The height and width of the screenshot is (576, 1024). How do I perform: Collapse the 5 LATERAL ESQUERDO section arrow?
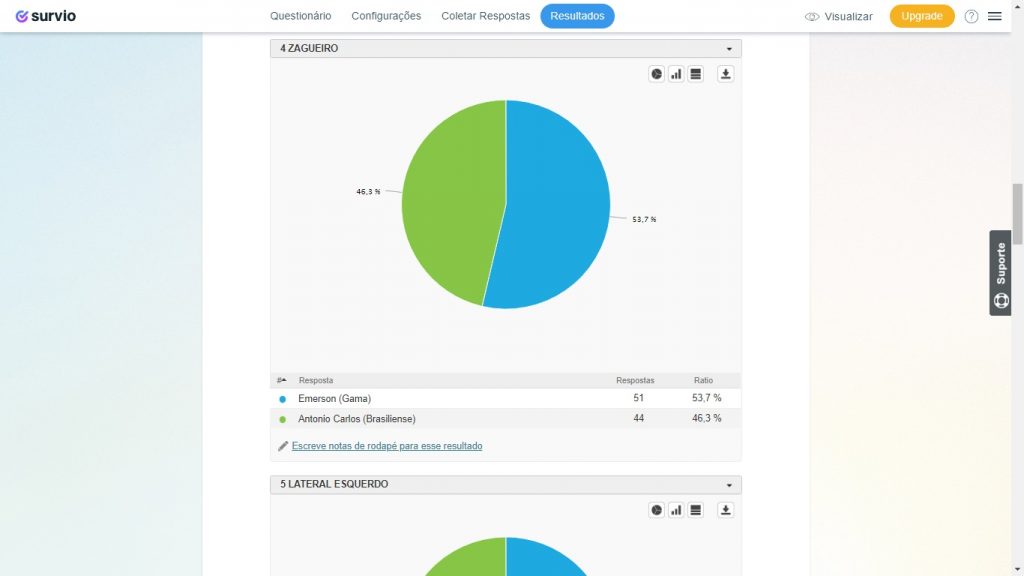click(x=729, y=485)
